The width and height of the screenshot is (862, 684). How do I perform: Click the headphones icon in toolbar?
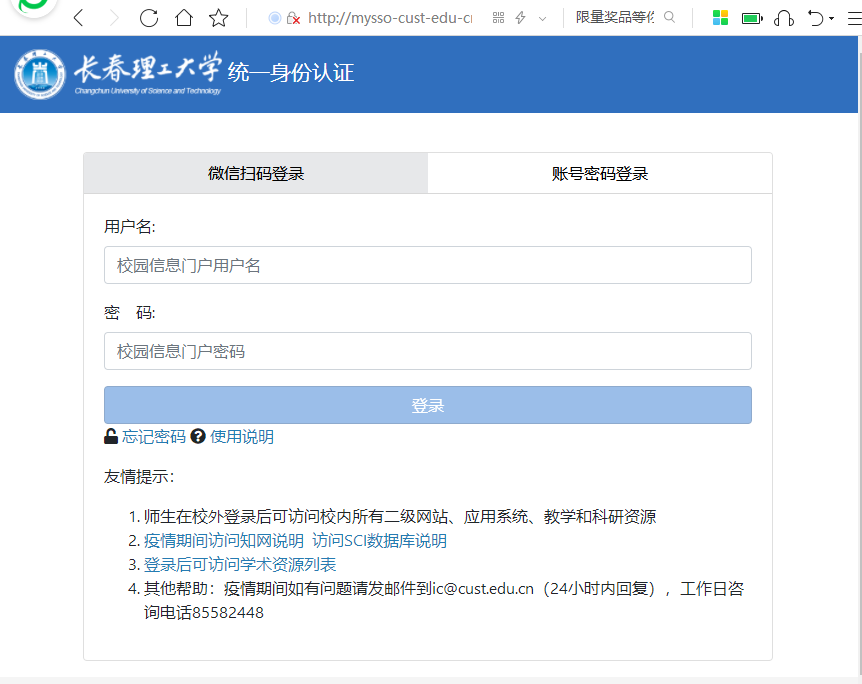point(784,18)
